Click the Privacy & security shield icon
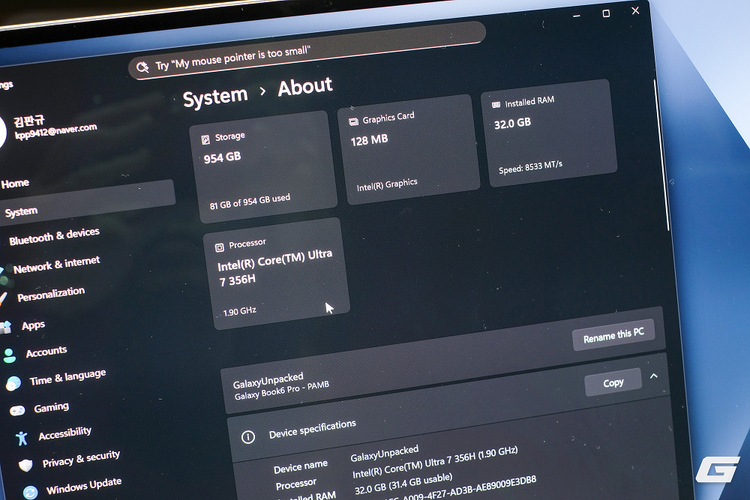750x500 pixels. click(25, 465)
